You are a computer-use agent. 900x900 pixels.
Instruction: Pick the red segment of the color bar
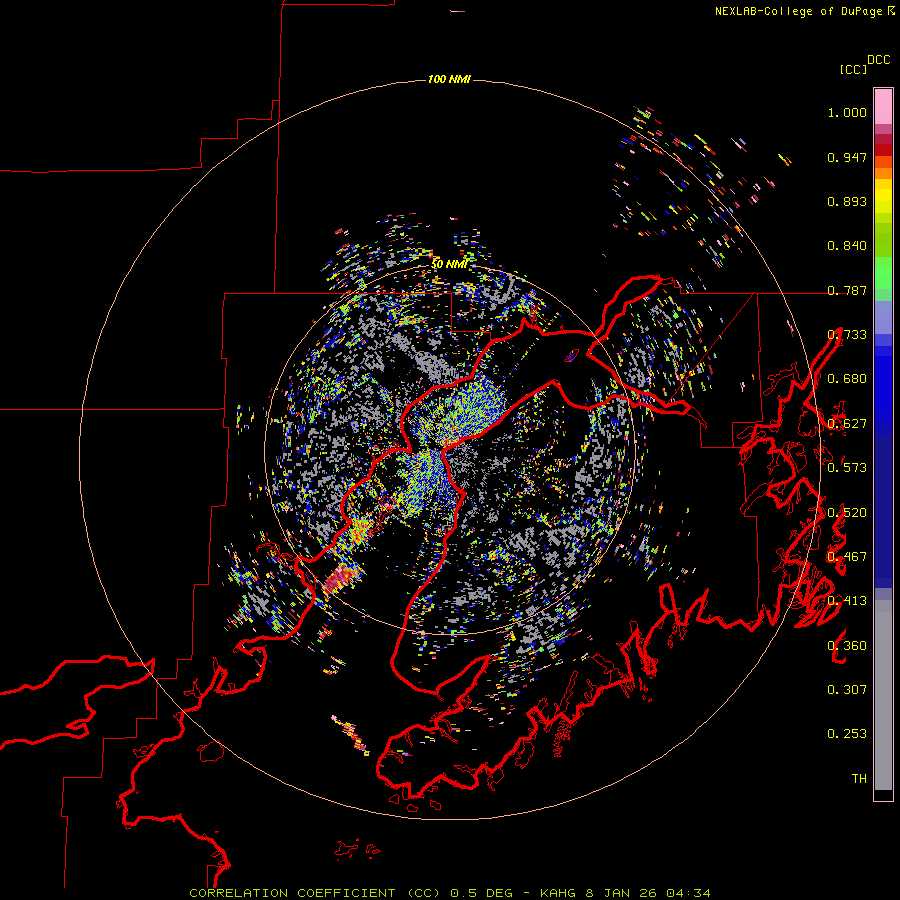tap(883, 150)
